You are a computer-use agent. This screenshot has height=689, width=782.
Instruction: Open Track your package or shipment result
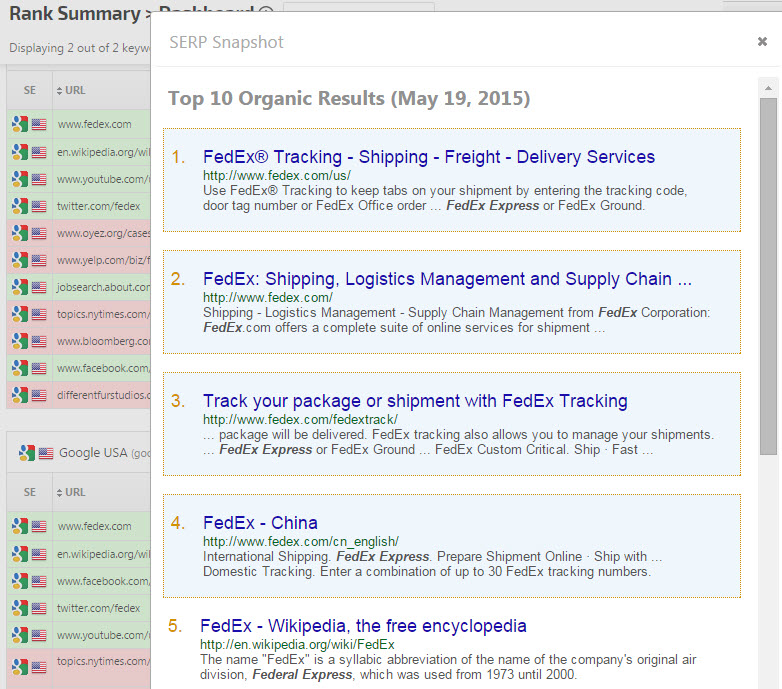(415, 401)
